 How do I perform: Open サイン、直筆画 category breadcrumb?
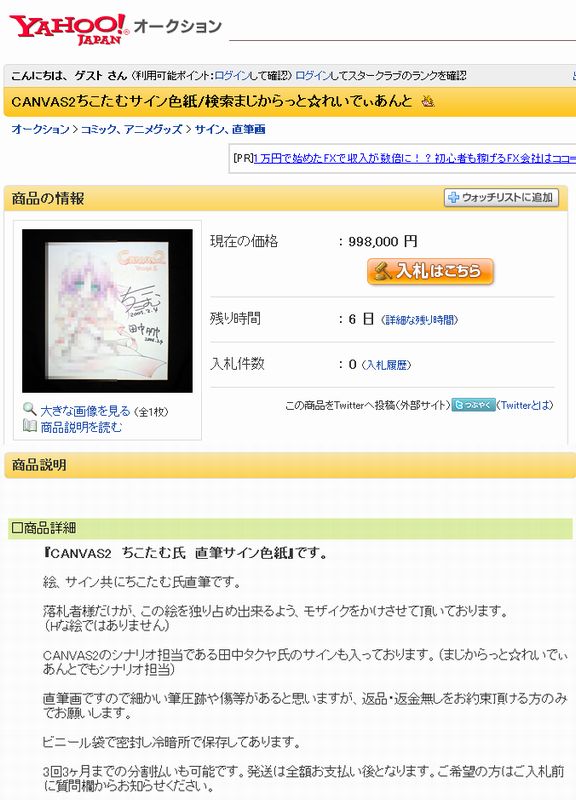point(230,129)
